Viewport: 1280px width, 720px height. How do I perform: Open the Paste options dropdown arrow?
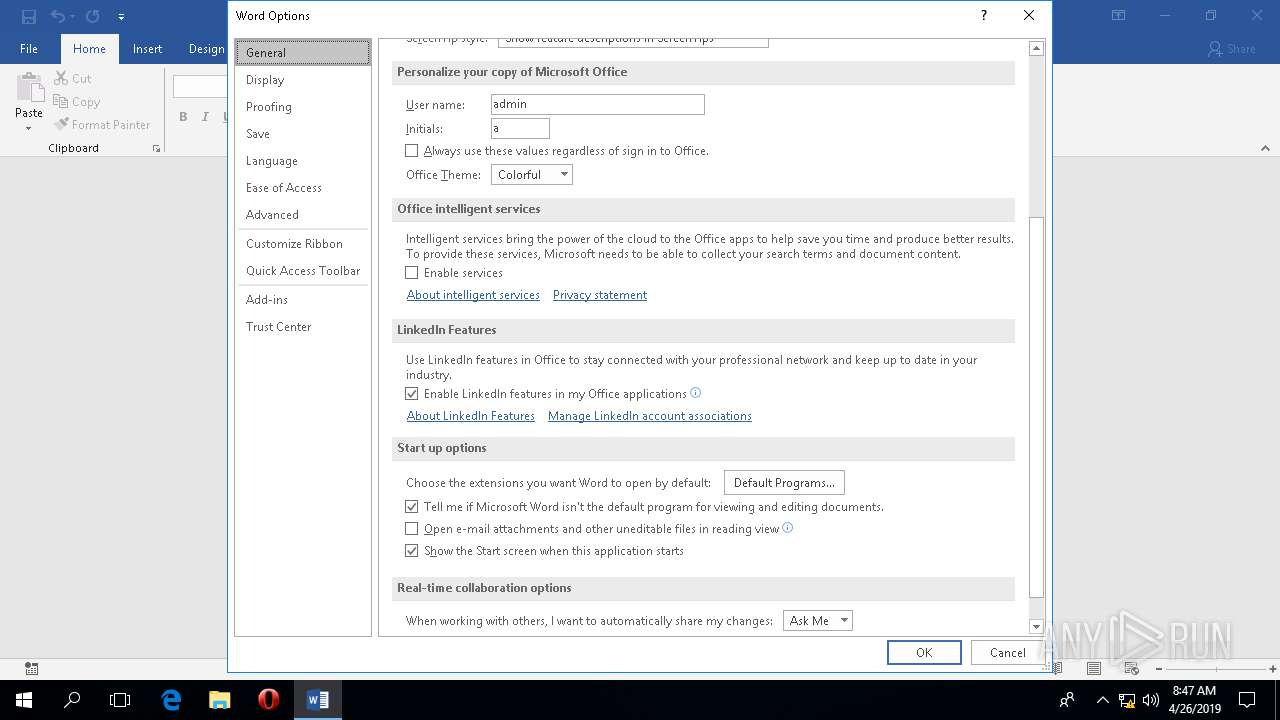click(28, 129)
